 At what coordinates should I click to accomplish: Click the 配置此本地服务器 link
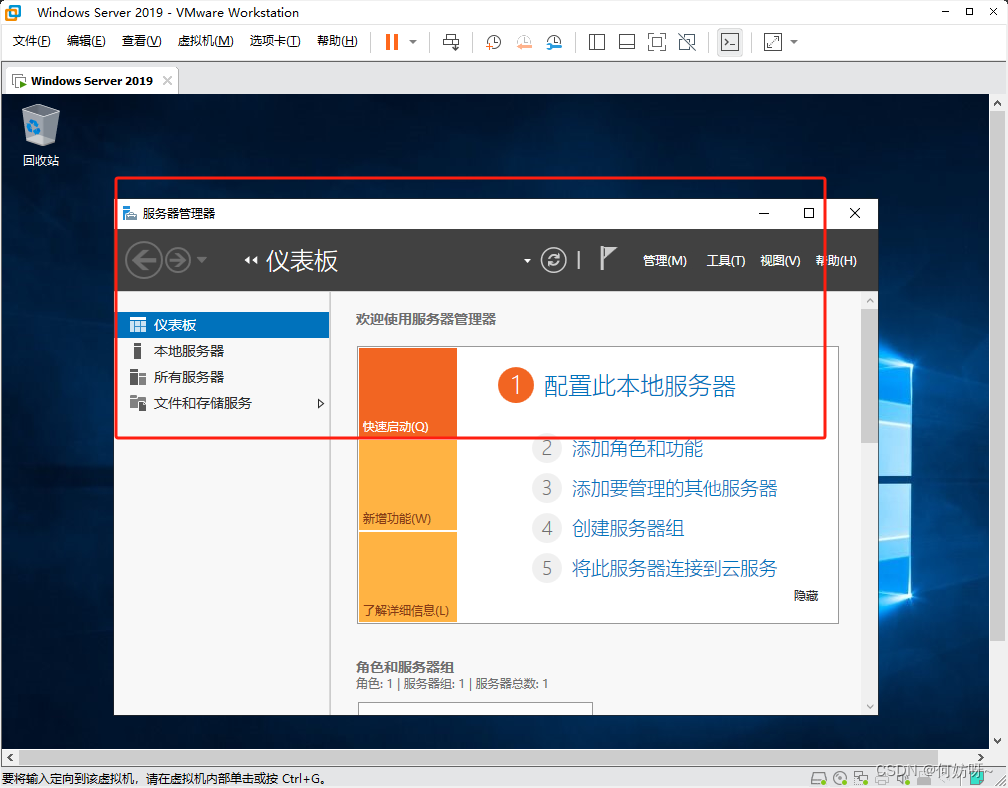[639, 386]
